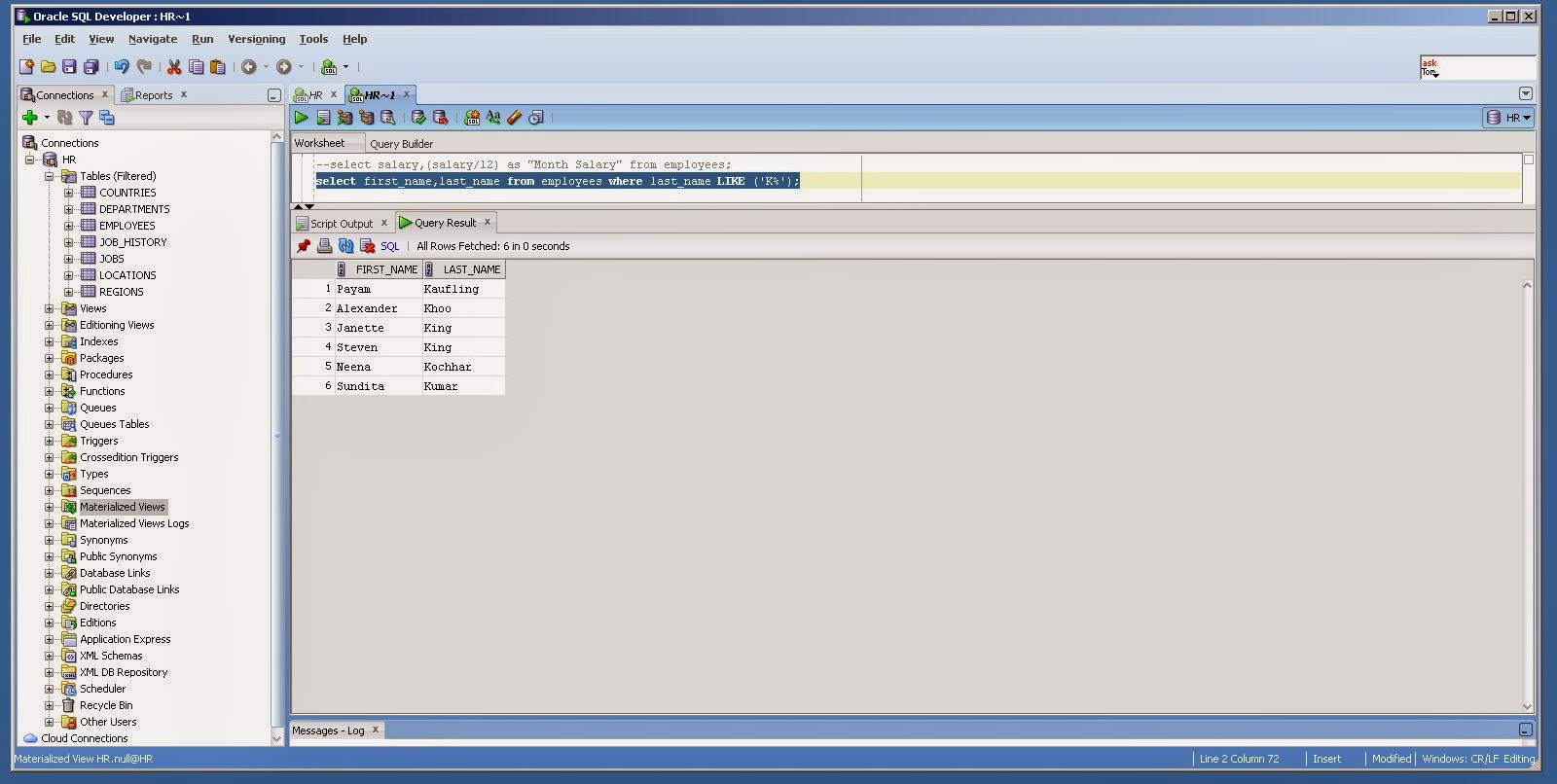Click the delete row icon in Query Result
The width and height of the screenshot is (1557, 784).
pyautogui.click(x=367, y=246)
